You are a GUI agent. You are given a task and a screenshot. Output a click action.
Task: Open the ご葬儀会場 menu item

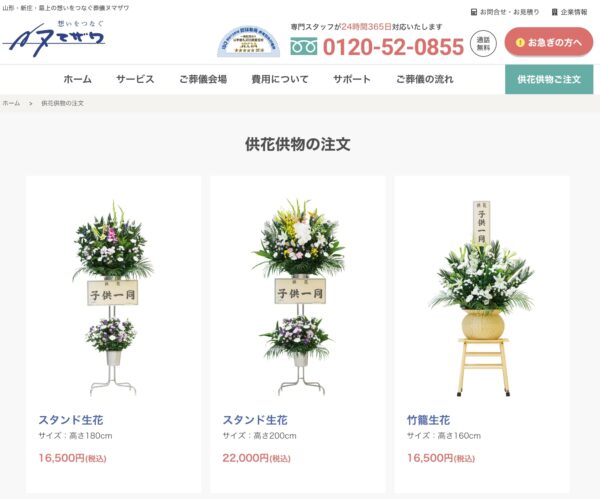203,79
